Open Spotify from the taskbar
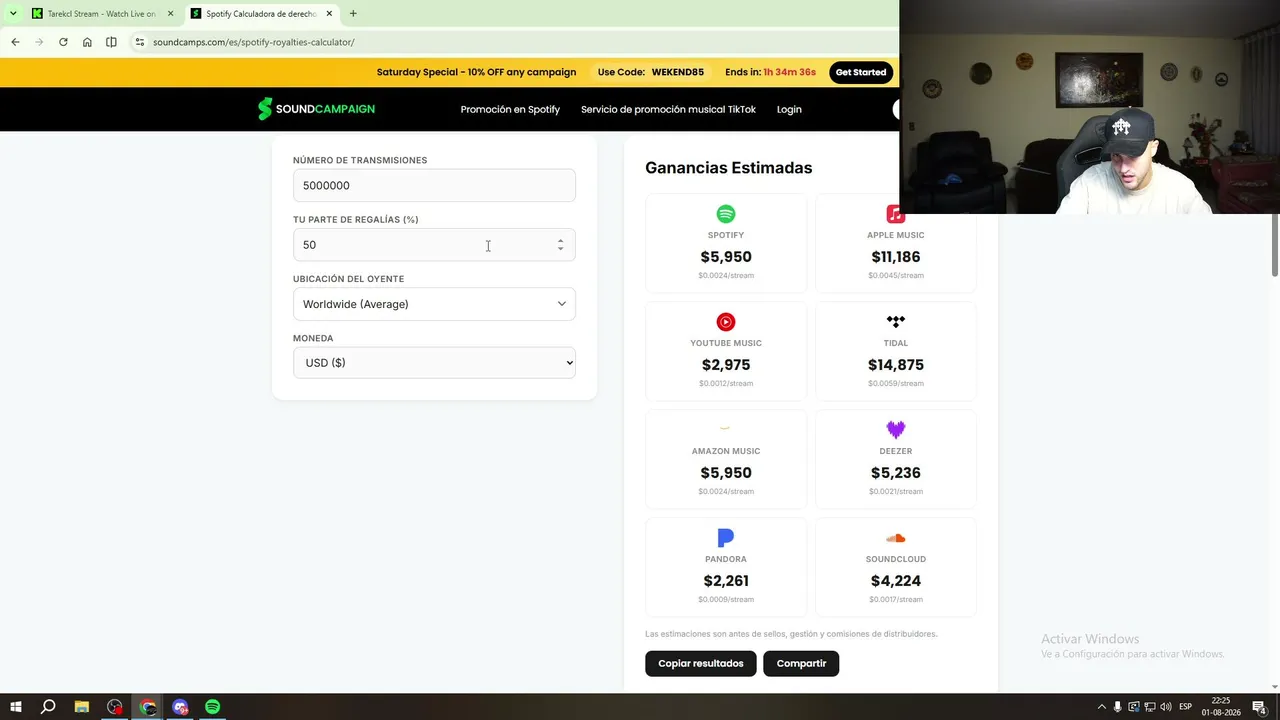Screen dimensions: 1280x720 (213, 707)
